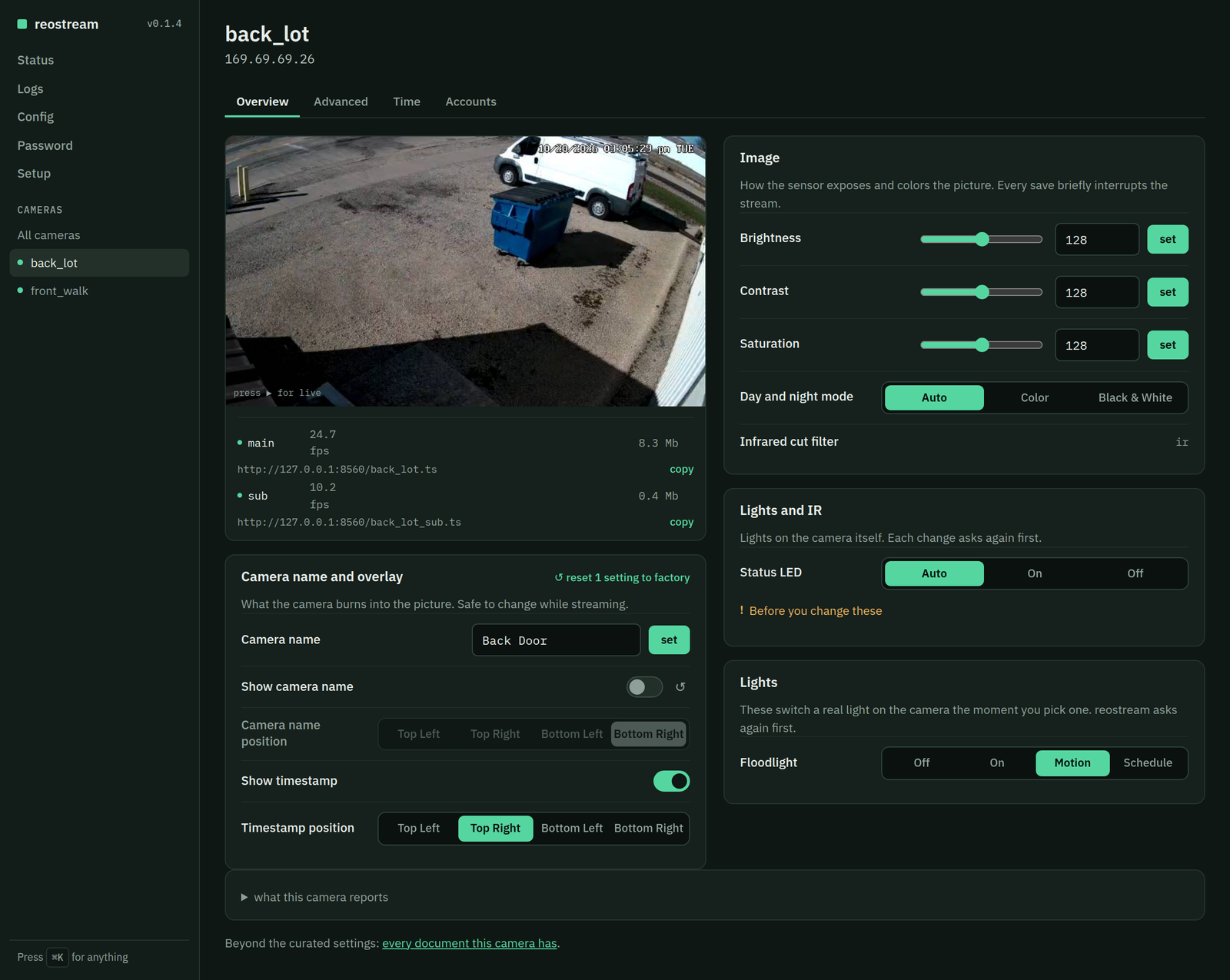Image resolution: width=1230 pixels, height=980 pixels.
Task: Click the reset arrow beside Show camera name
Action: click(x=680, y=687)
